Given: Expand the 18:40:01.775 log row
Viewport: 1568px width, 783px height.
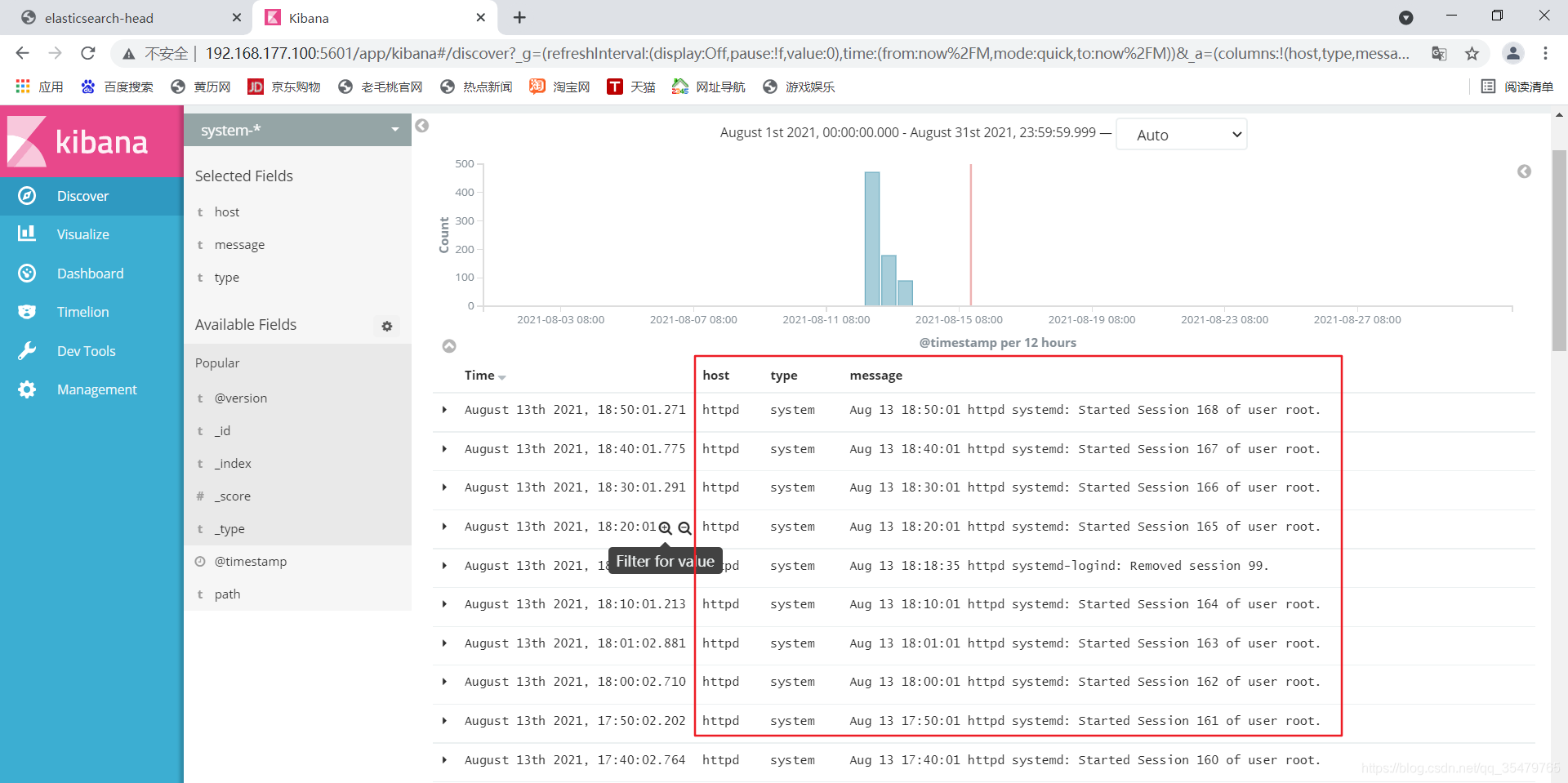Looking at the screenshot, I should tap(444, 449).
